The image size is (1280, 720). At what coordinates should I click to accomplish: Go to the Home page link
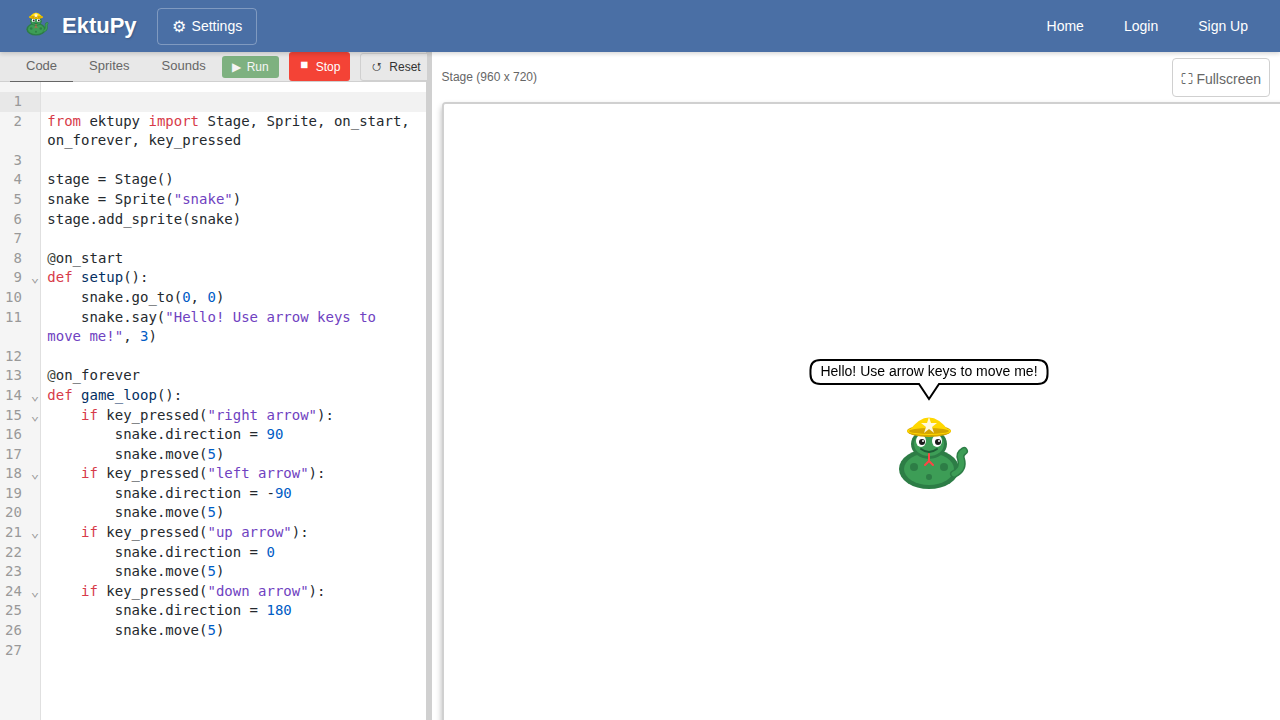pos(1064,26)
